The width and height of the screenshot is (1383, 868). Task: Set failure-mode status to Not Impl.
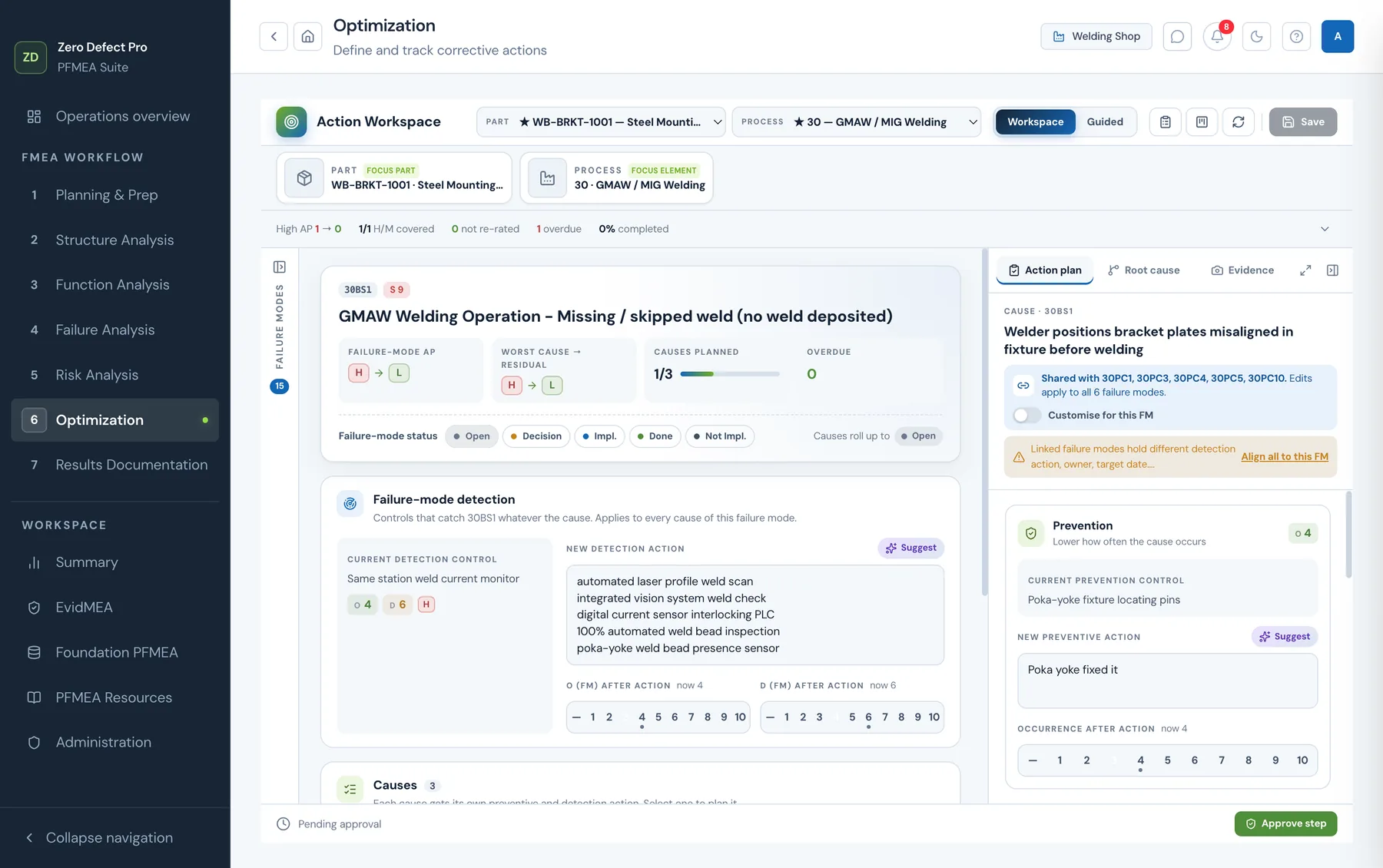[720, 436]
